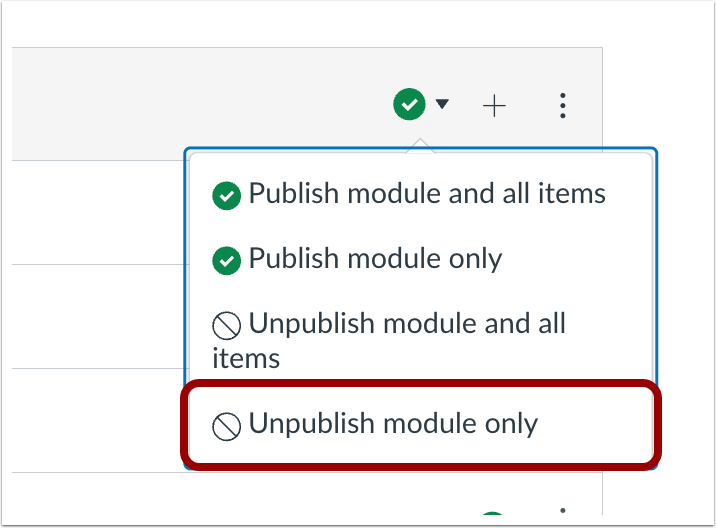Select the second module item row
Viewport: 716px width, 528px height.
click(x=98, y=316)
